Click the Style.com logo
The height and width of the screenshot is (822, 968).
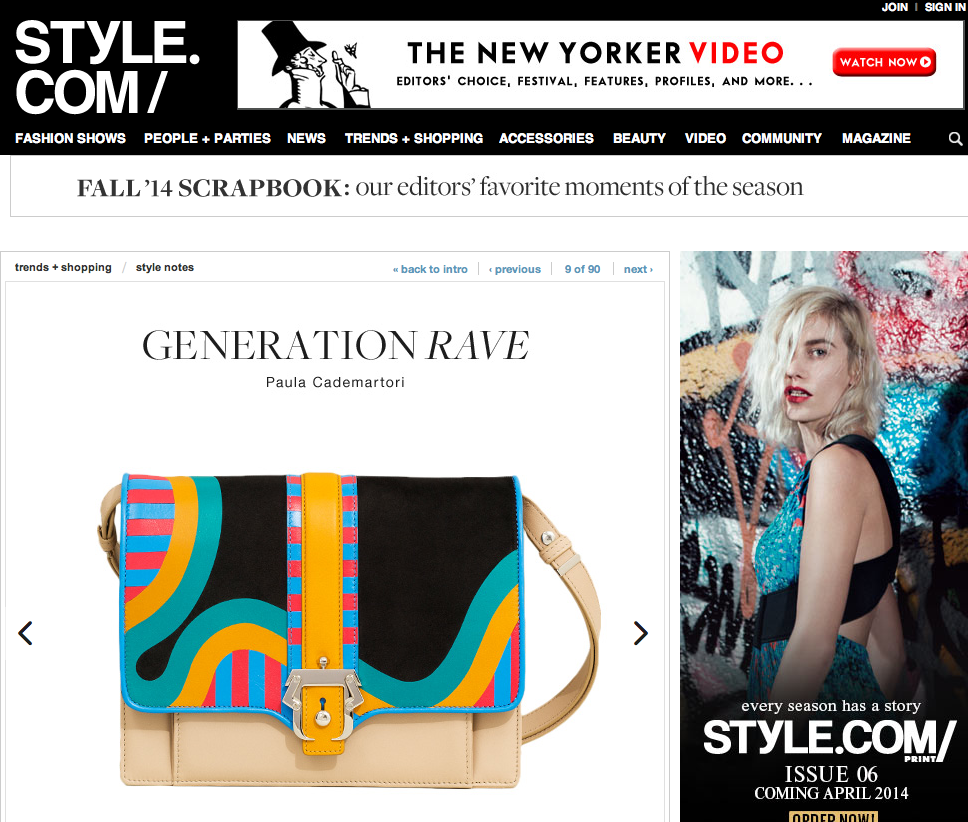(x=107, y=67)
